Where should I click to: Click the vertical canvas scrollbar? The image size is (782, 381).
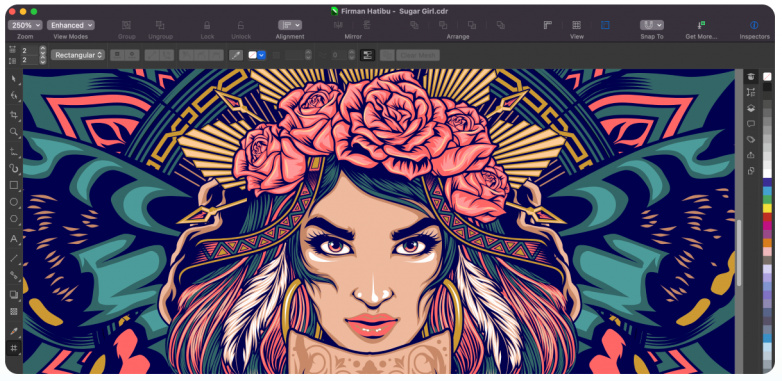[739, 253]
